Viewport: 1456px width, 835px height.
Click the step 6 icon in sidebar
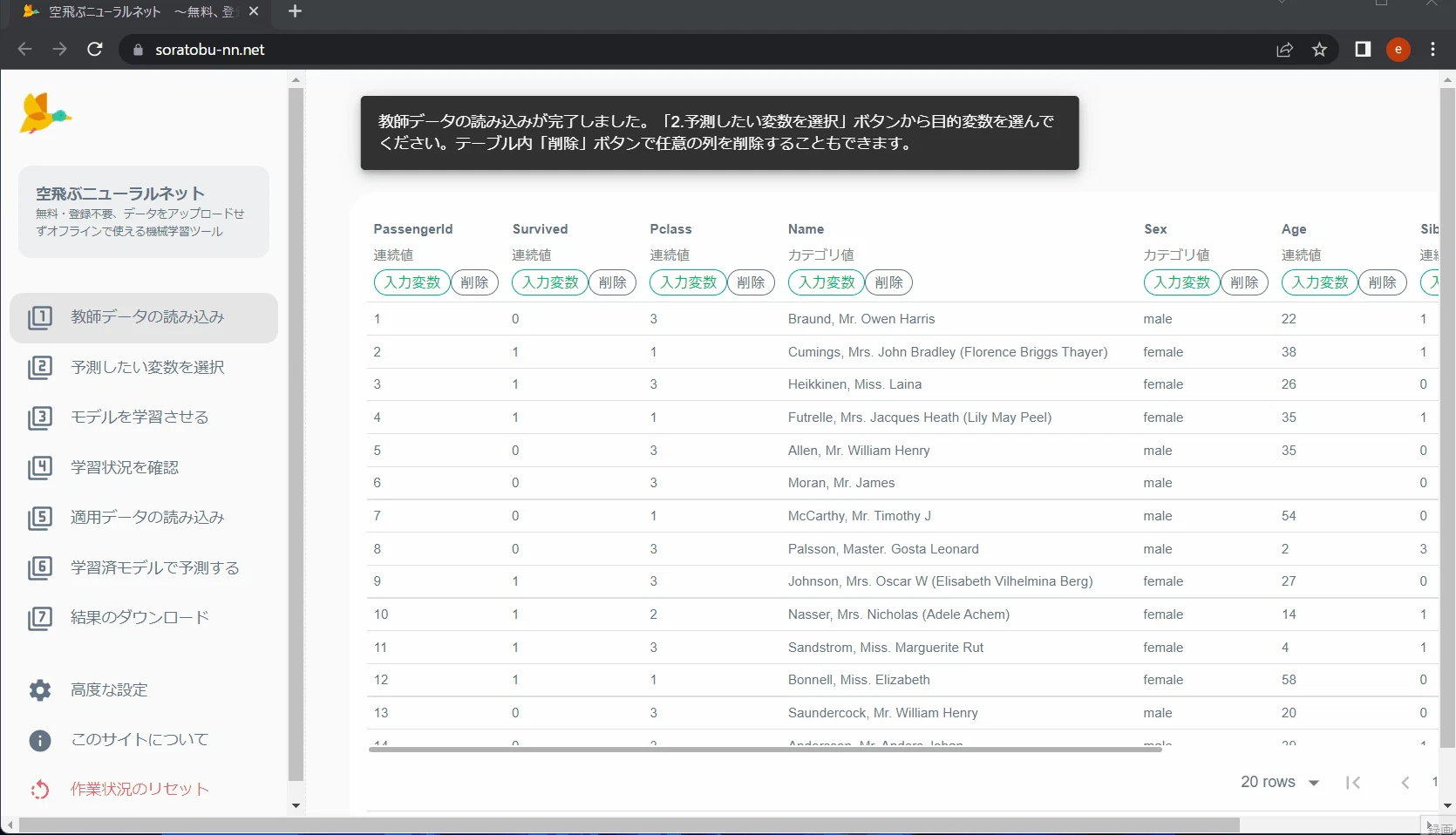40,567
